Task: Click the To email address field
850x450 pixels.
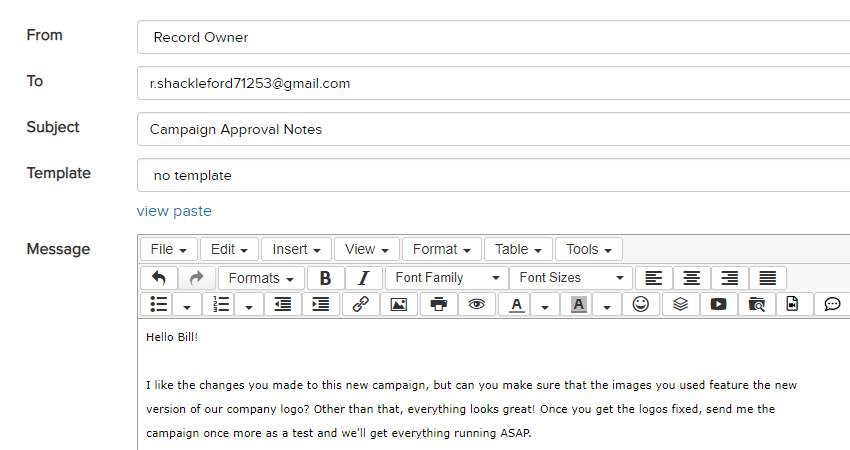Action: coord(493,83)
